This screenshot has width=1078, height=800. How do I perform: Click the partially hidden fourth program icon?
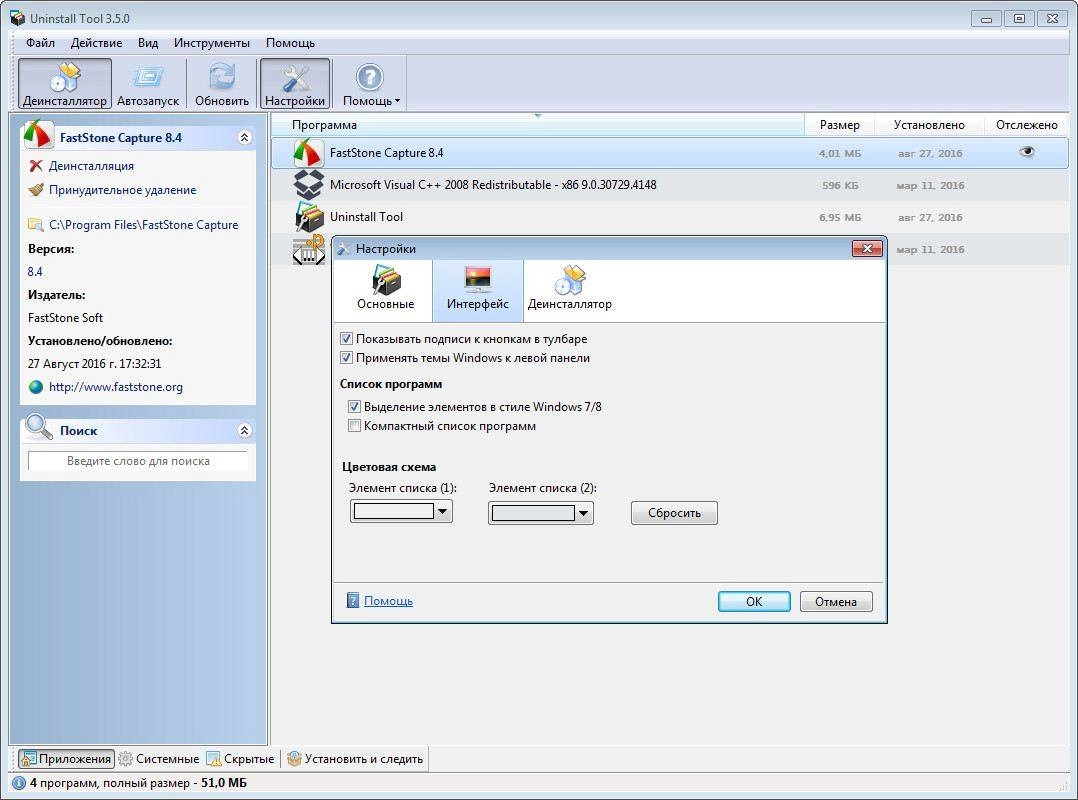point(309,249)
